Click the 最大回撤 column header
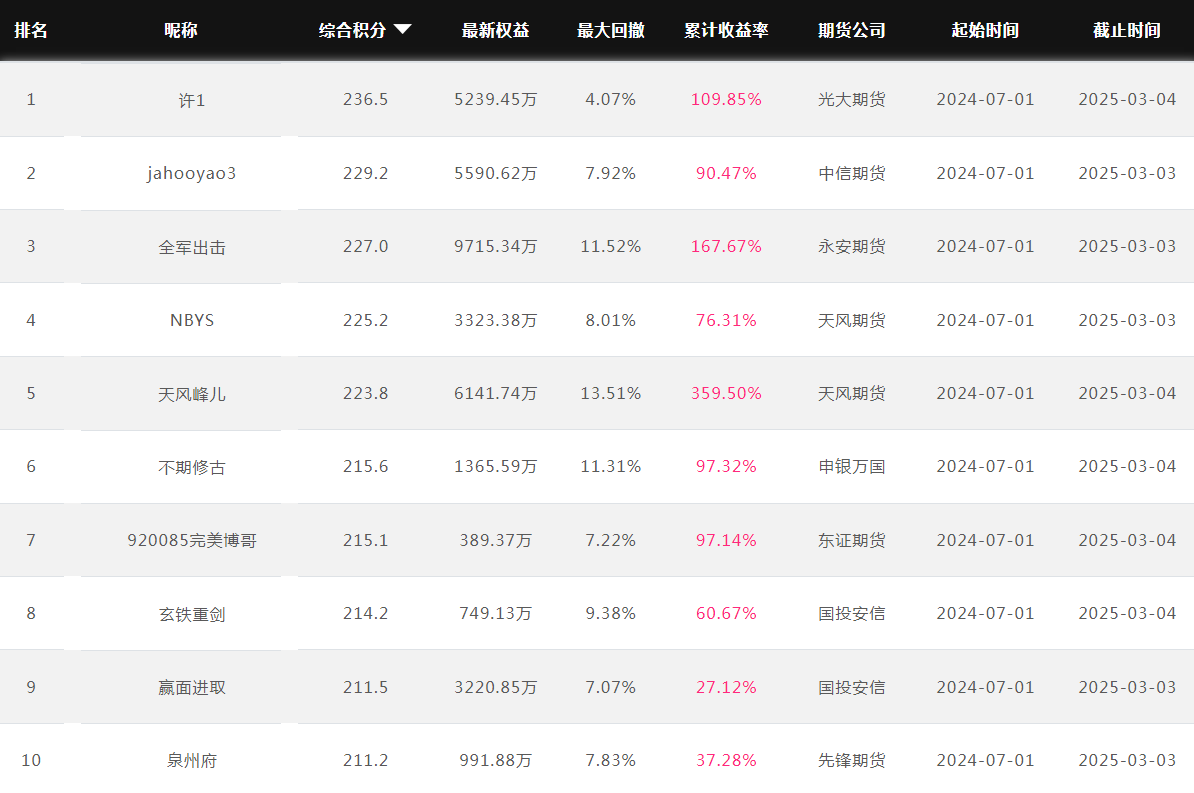 (x=611, y=30)
